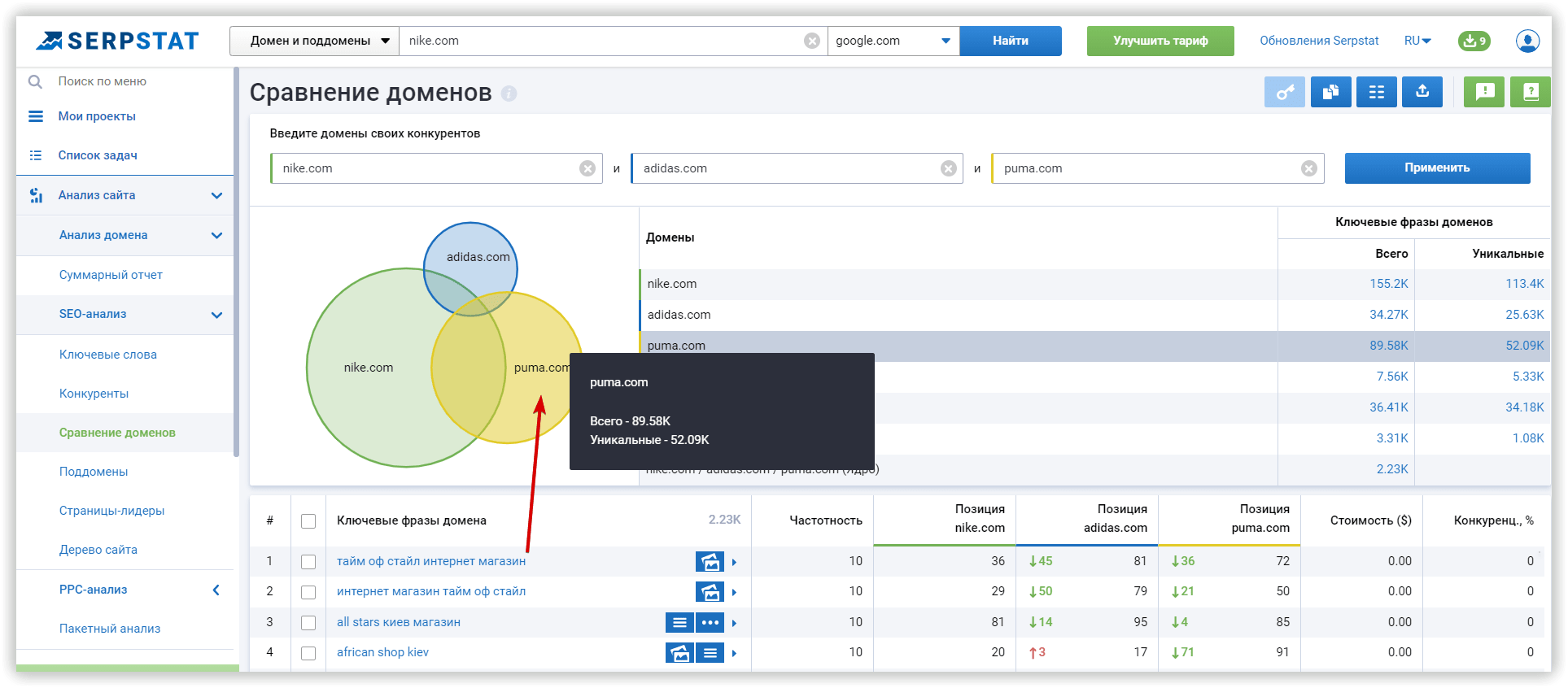Viewport: 1568px width, 688px height.
Task: Click image icon in тайм оф стайл интернет магазин row
Action: [710, 561]
